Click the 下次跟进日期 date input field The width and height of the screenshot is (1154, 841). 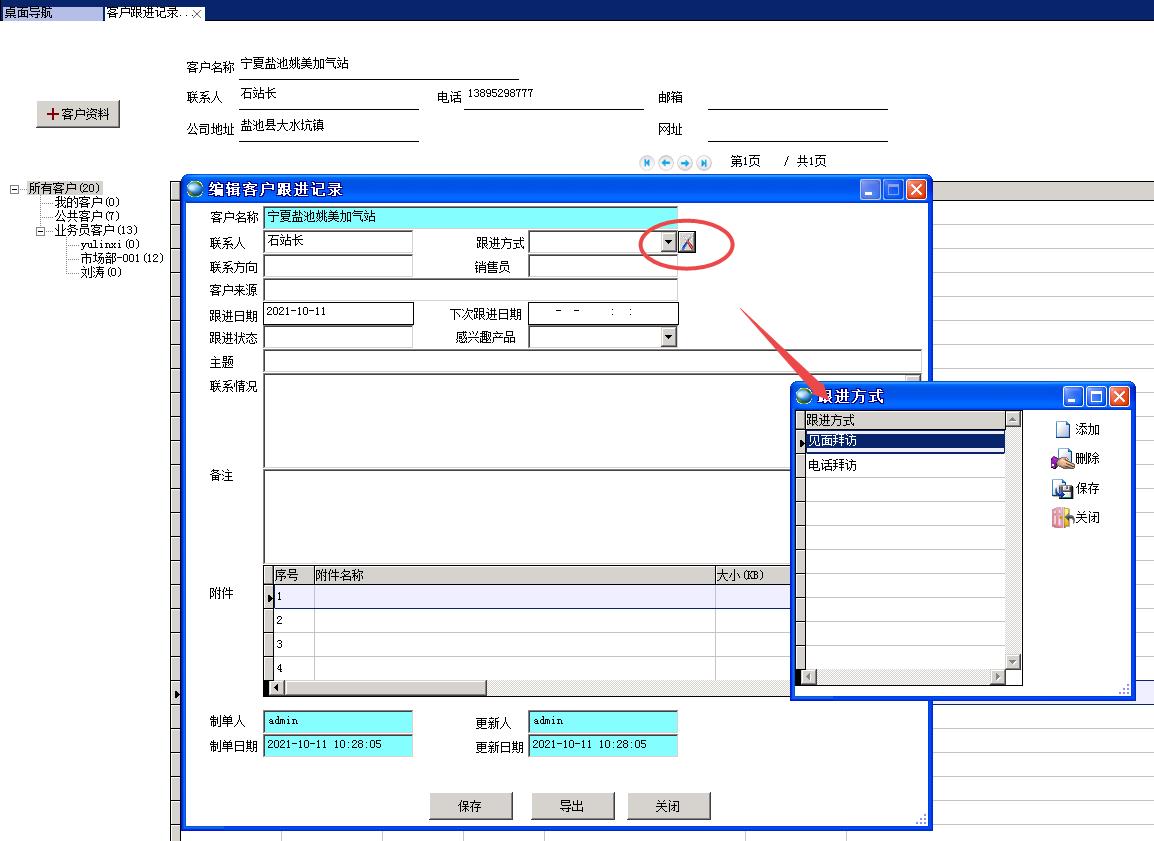pyautogui.click(x=603, y=312)
